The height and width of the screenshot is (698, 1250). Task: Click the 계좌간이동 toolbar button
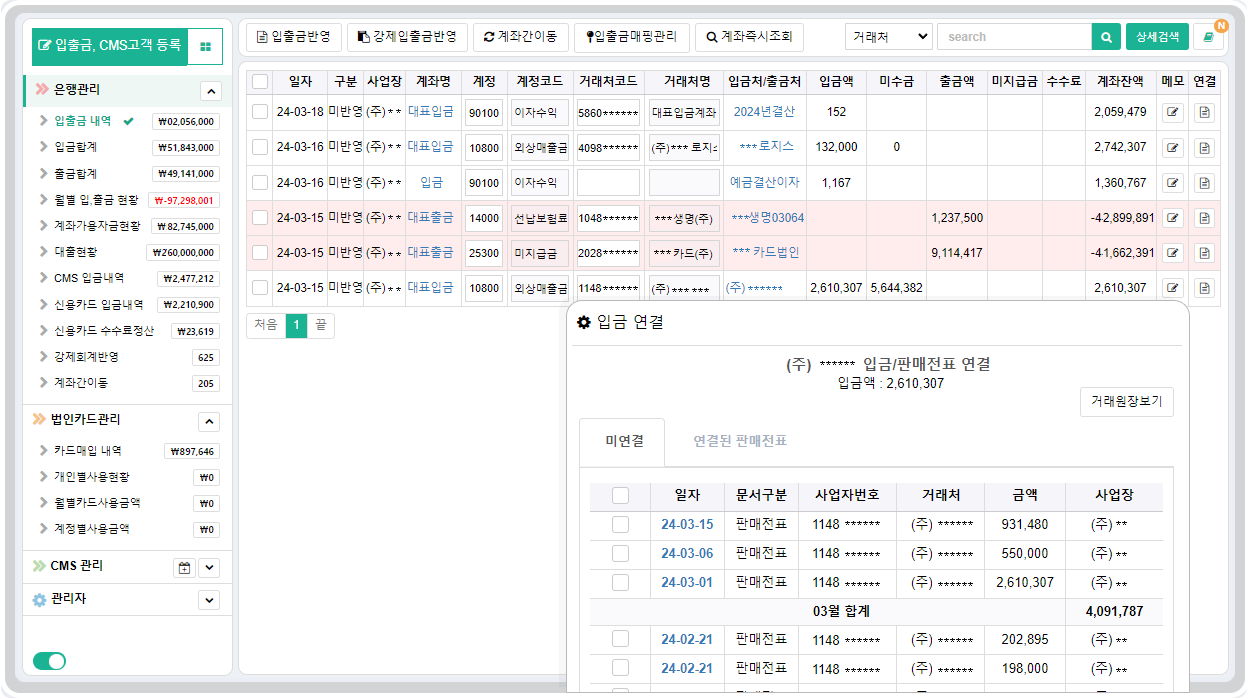pyautogui.click(x=520, y=37)
